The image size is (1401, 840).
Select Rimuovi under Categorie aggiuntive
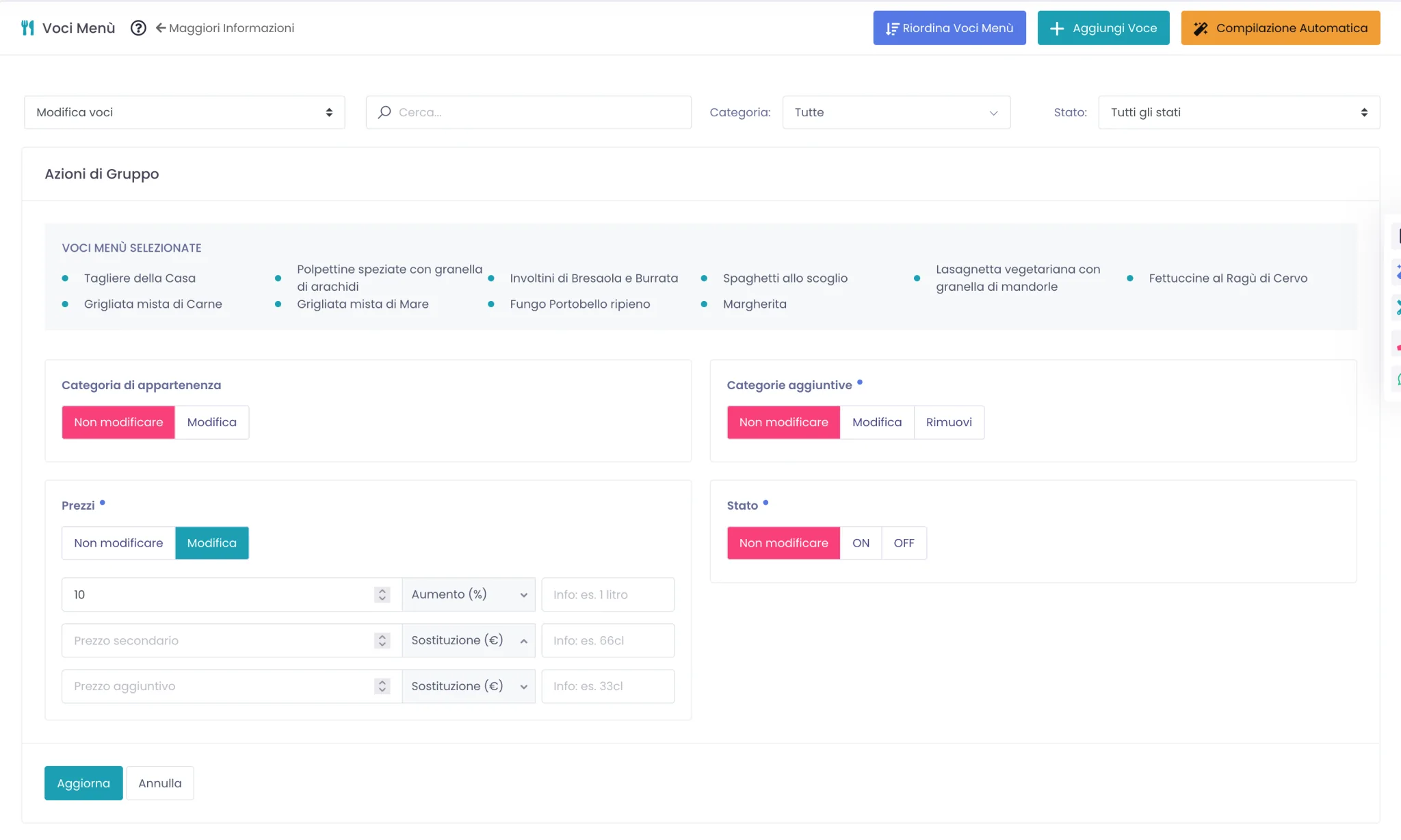pyautogui.click(x=949, y=423)
